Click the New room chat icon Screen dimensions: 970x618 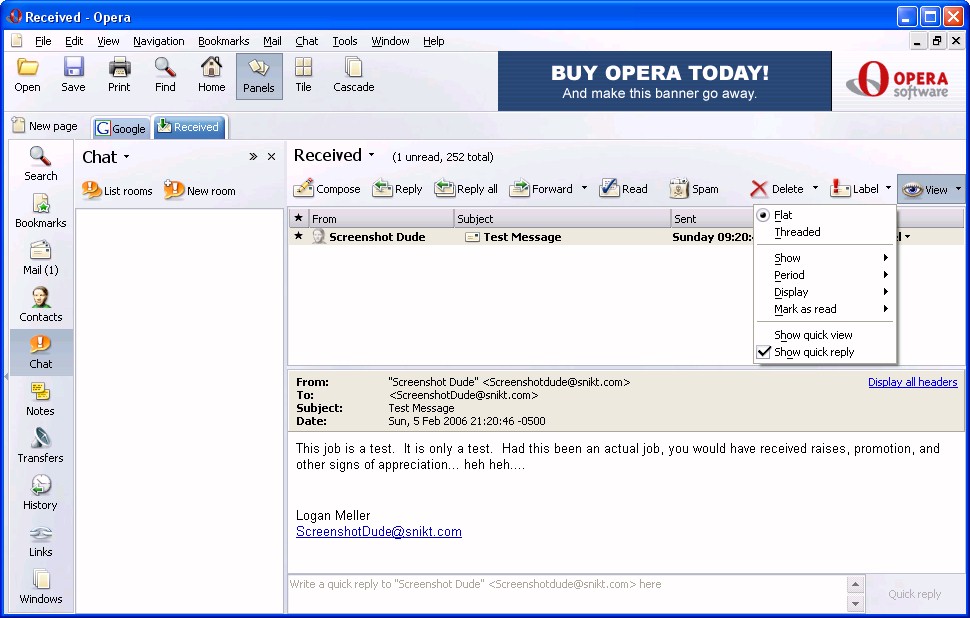200,191
